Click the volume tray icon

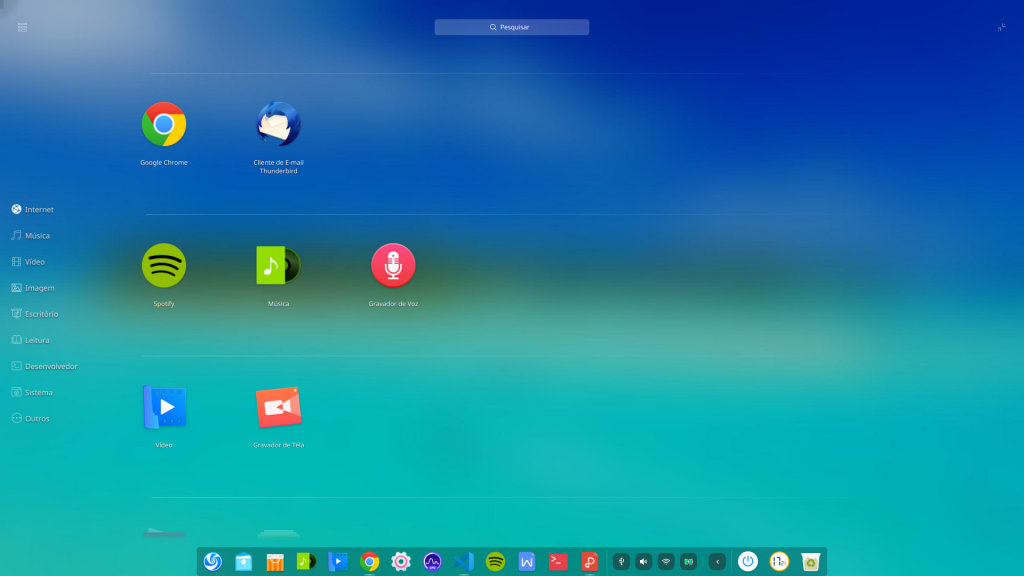[643, 562]
